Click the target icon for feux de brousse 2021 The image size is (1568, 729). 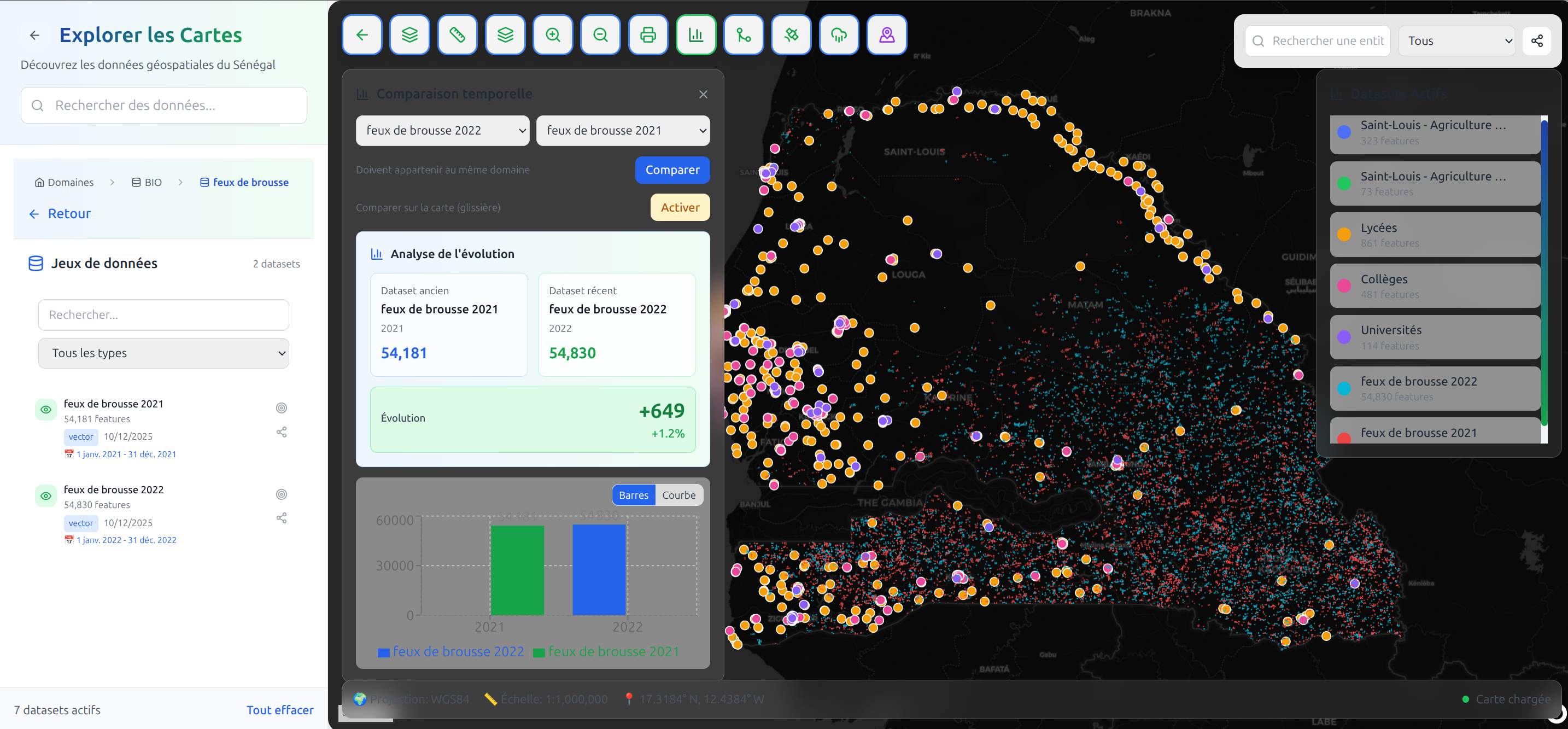(281, 408)
